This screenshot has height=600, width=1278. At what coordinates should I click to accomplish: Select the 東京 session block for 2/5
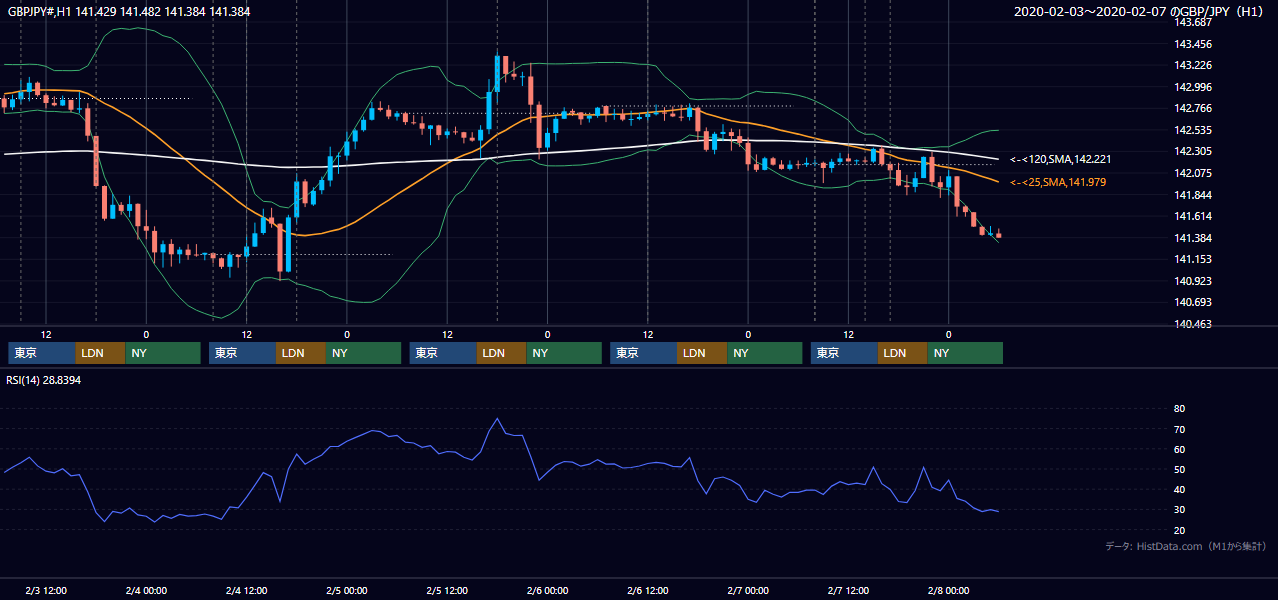click(443, 353)
